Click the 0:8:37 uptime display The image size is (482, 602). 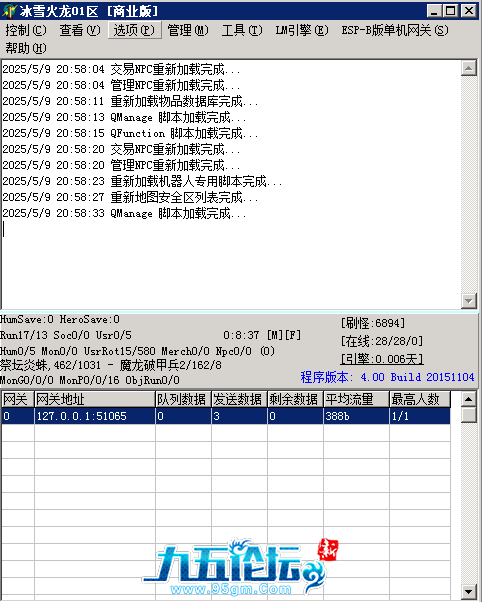tap(241, 335)
